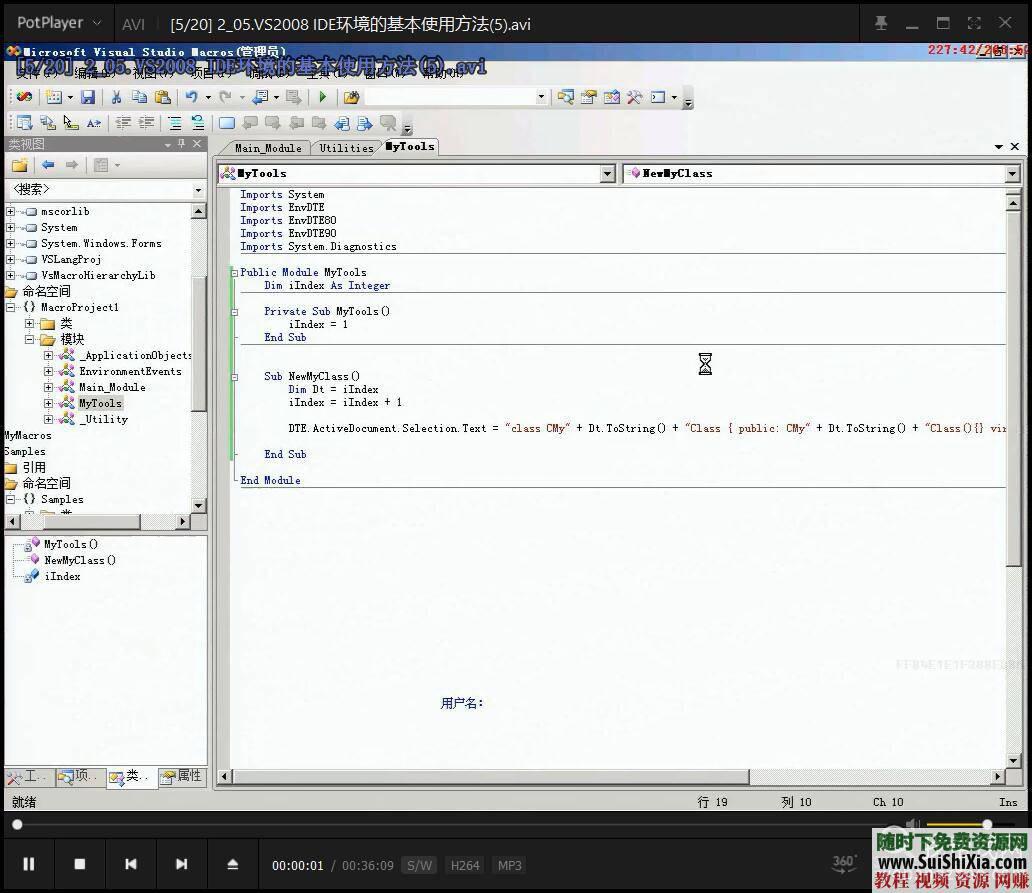Click the Save icon in the toolbar
This screenshot has height=893, width=1032.
[x=88, y=97]
